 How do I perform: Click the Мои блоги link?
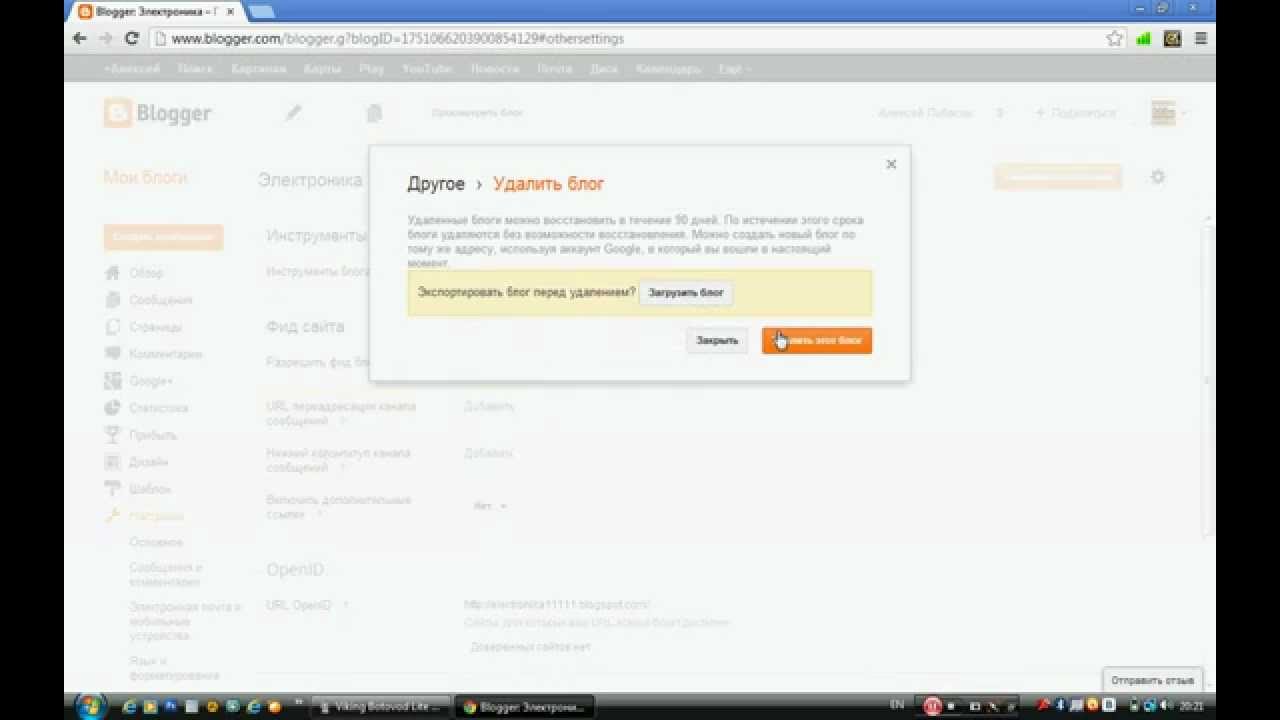145,177
